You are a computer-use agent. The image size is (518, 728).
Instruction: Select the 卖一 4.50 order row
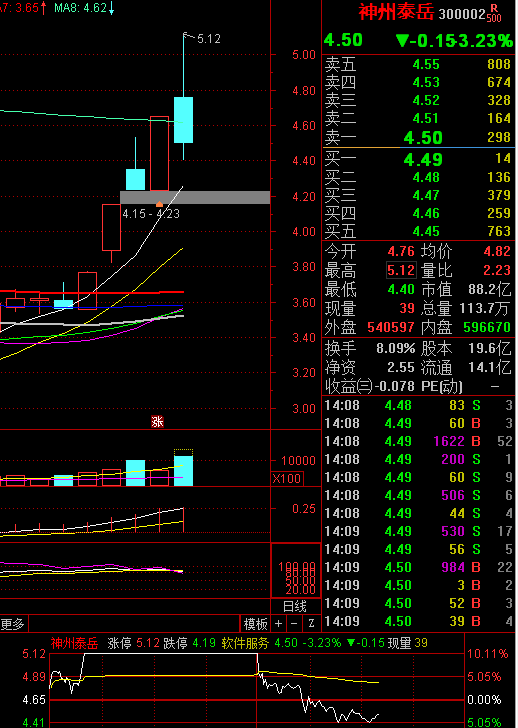tap(419, 137)
